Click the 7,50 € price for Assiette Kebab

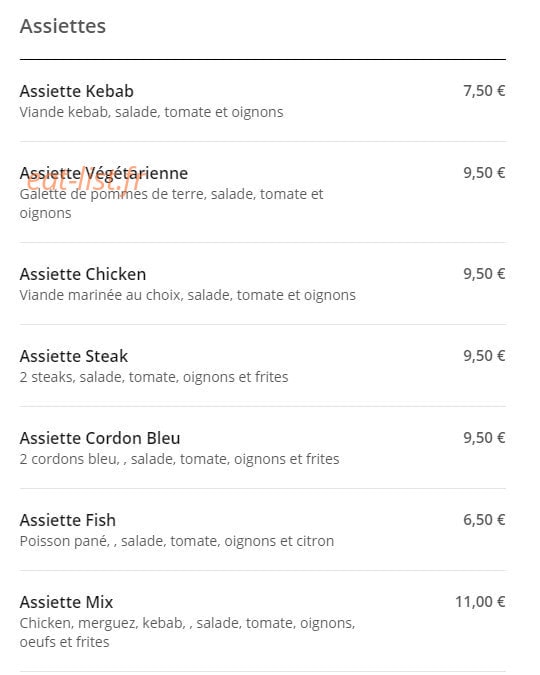[484, 91]
